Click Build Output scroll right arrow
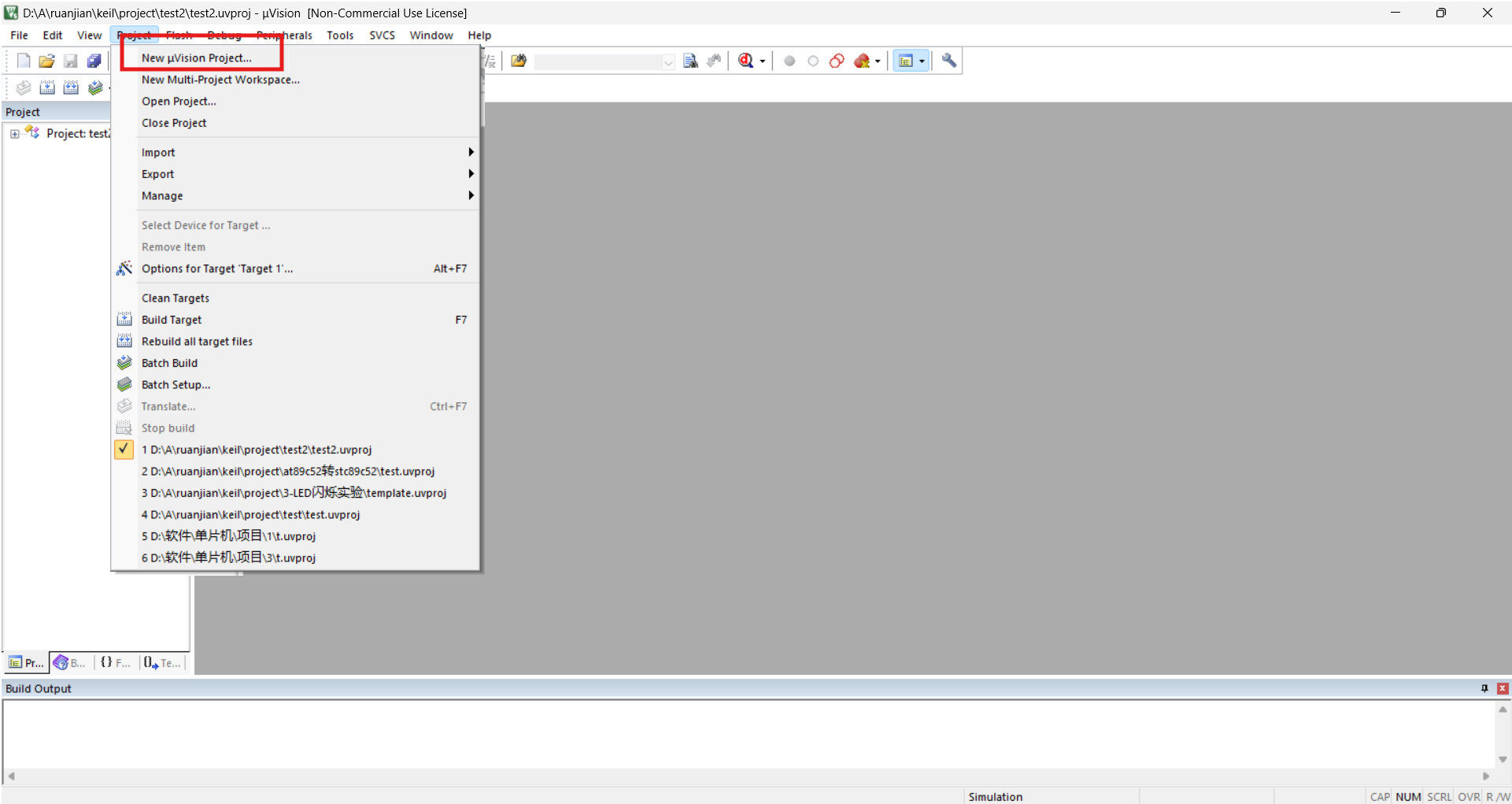This screenshot has width=1512, height=804. (1486, 776)
